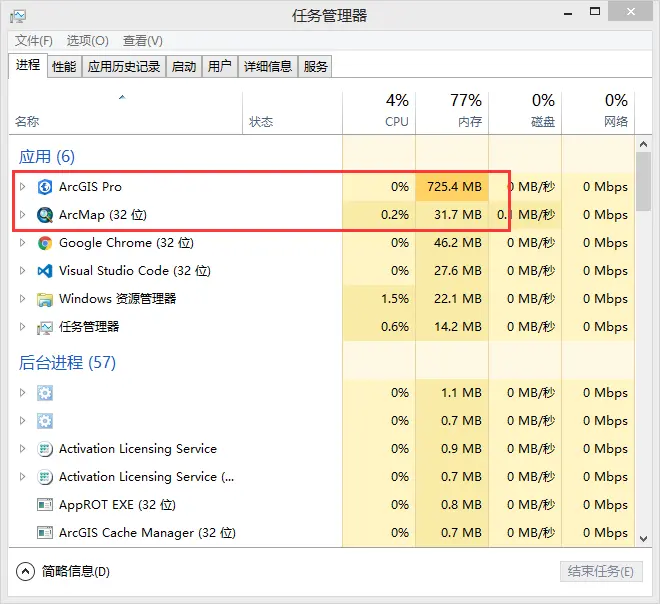This screenshot has height=604, width=660.
Task: Switch to the 详细信息 tab
Action: pos(268,67)
